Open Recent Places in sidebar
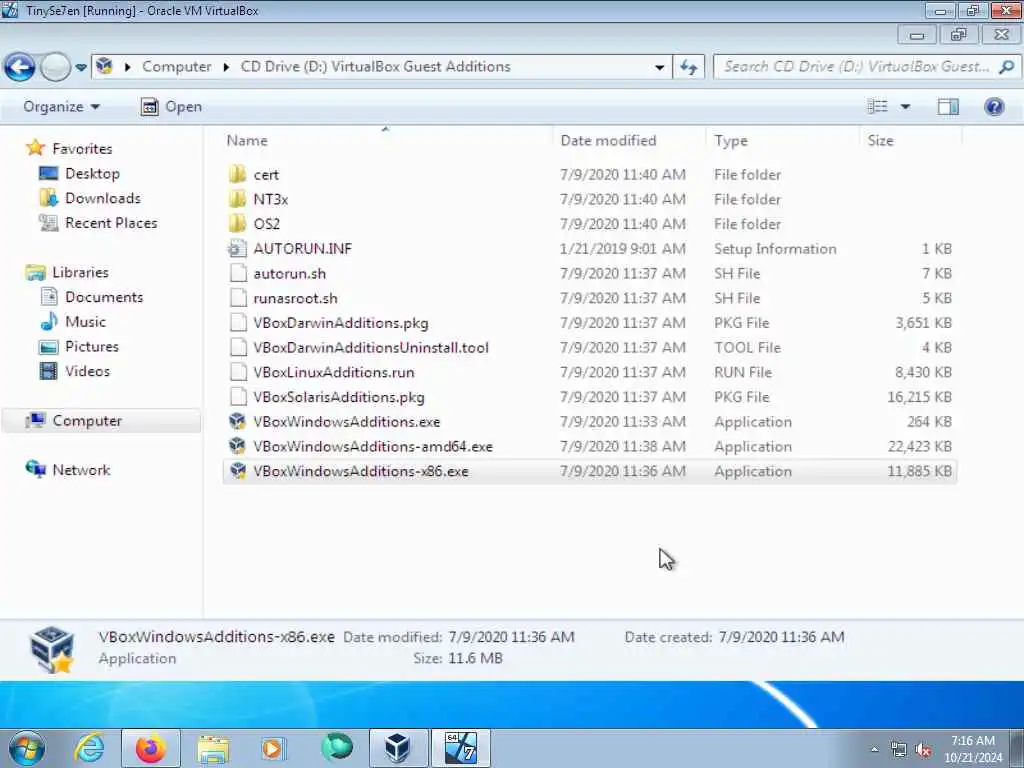This screenshot has height=768, width=1024. coord(111,223)
